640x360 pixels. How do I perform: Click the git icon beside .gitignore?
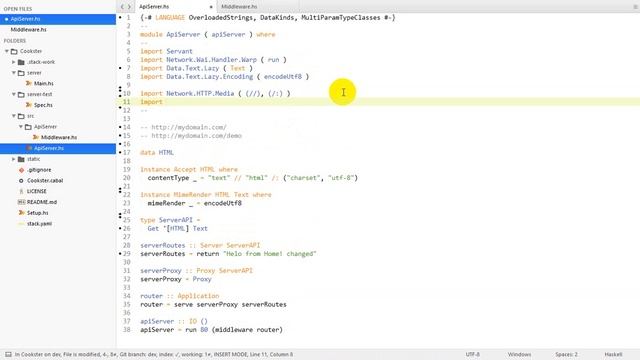tap(21, 170)
